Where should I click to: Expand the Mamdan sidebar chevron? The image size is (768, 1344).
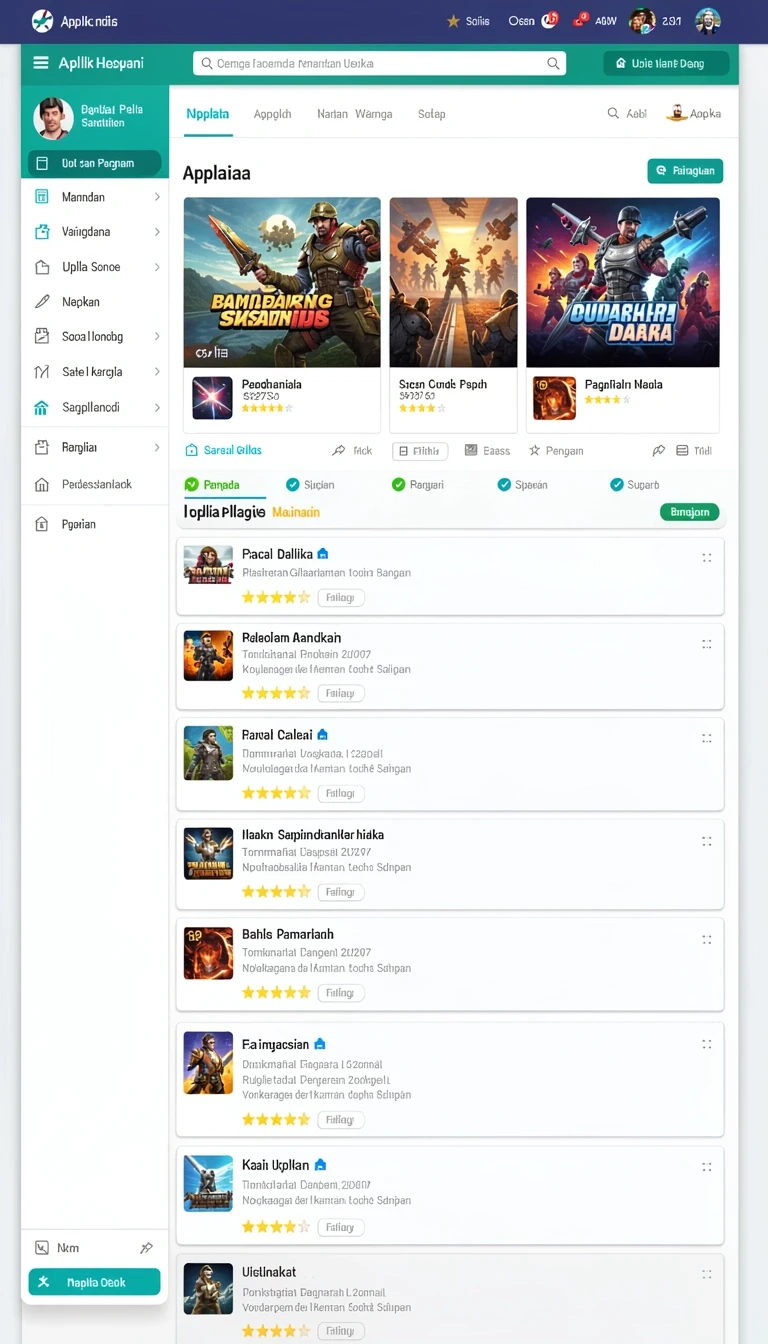click(157, 197)
